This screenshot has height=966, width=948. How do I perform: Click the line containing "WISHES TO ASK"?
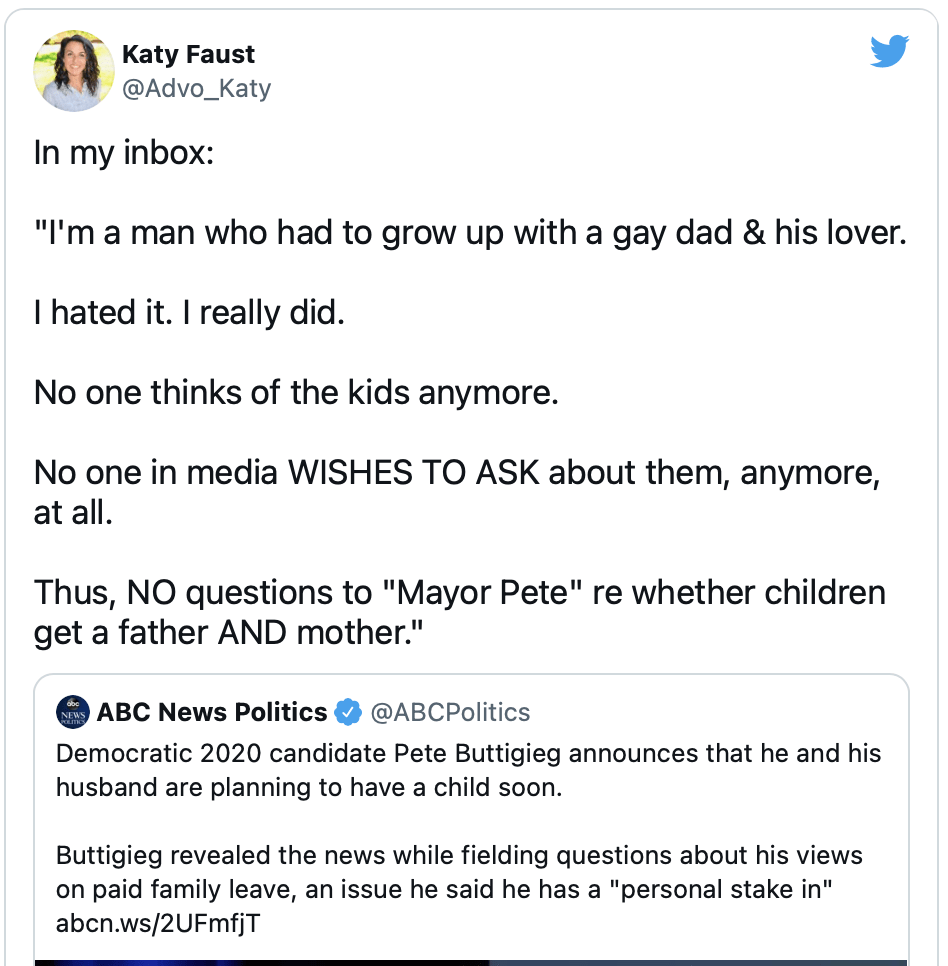pos(457,472)
